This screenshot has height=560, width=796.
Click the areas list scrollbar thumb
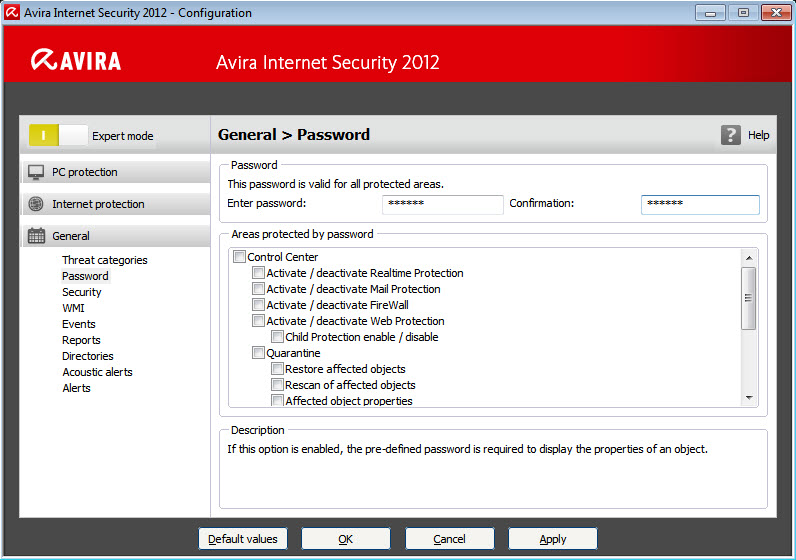[748, 298]
